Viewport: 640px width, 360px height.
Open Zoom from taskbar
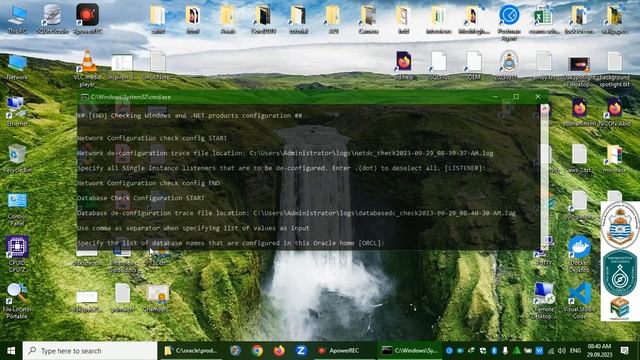pos(301,351)
